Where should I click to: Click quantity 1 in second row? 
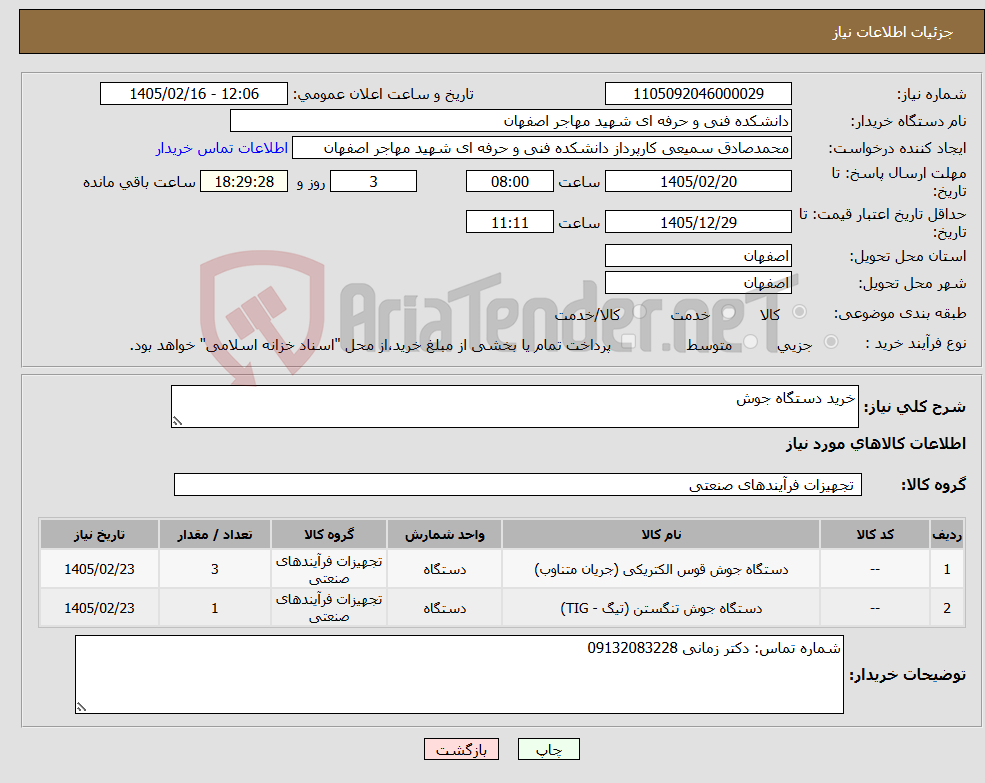click(x=214, y=608)
